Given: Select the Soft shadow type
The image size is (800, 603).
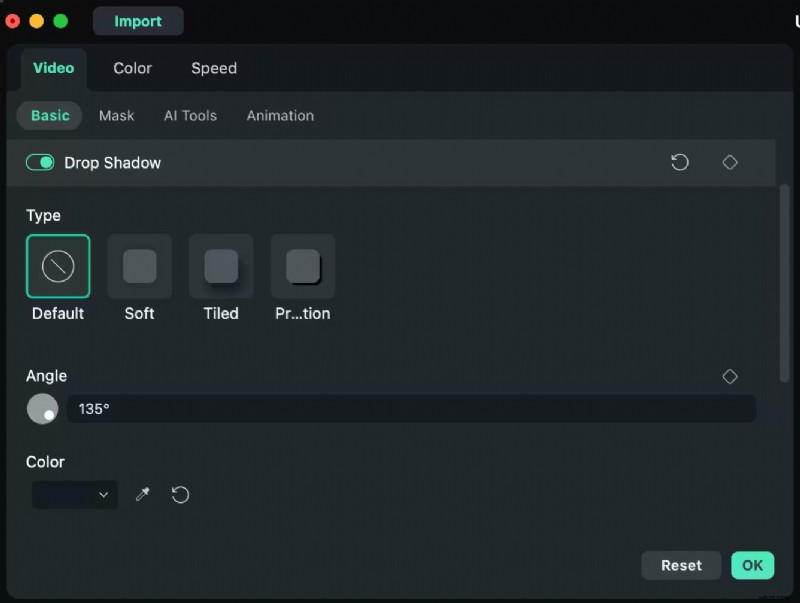Looking at the screenshot, I should 139,266.
